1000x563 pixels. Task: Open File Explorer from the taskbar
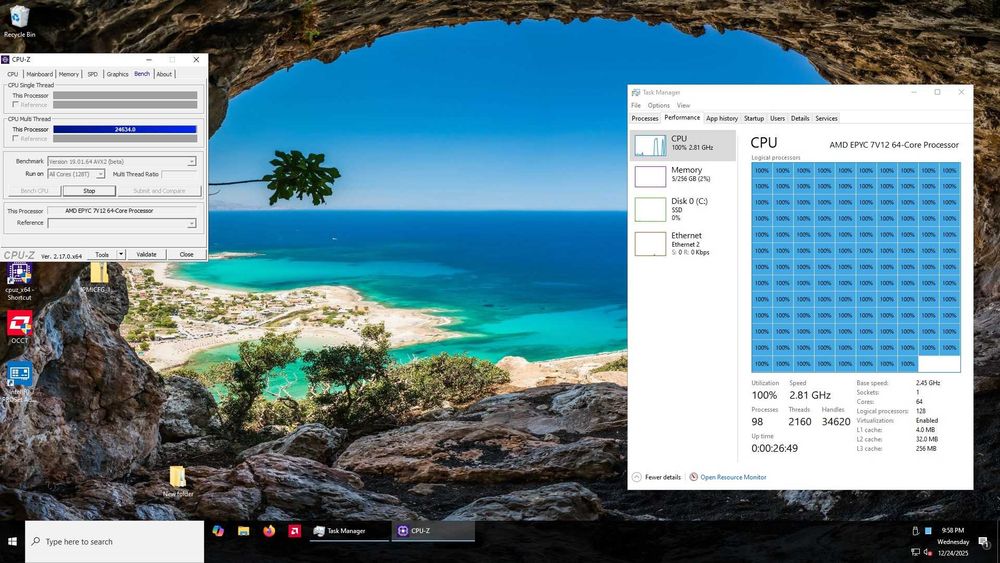pos(244,530)
